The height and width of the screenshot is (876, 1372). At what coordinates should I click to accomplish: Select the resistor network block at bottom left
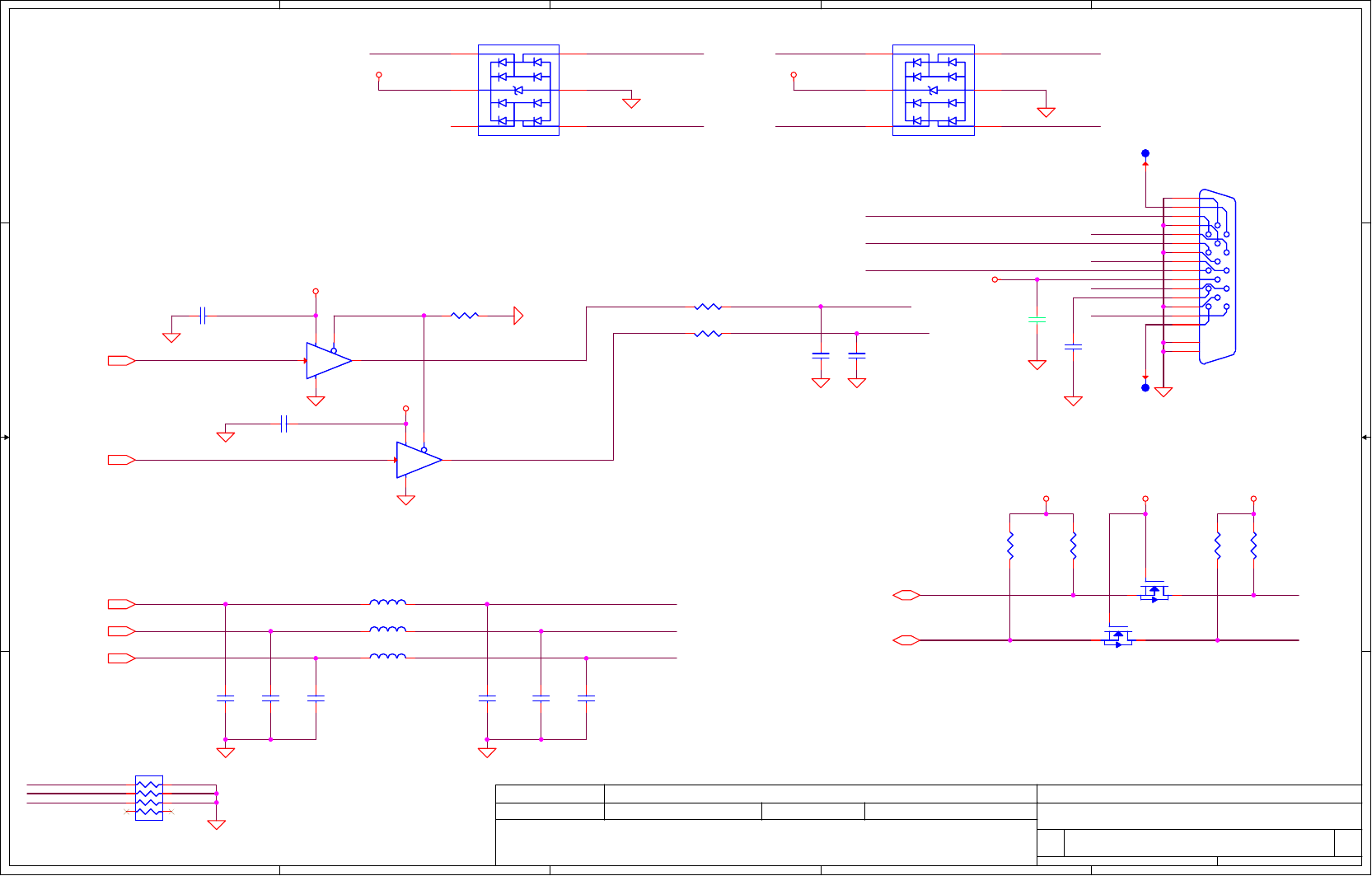click(149, 798)
